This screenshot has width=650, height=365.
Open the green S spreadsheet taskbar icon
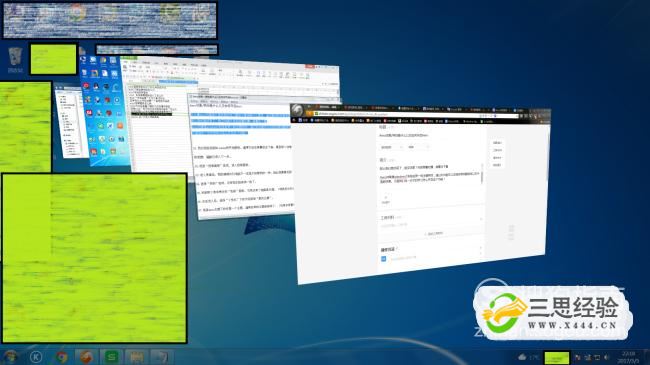(x=111, y=357)
